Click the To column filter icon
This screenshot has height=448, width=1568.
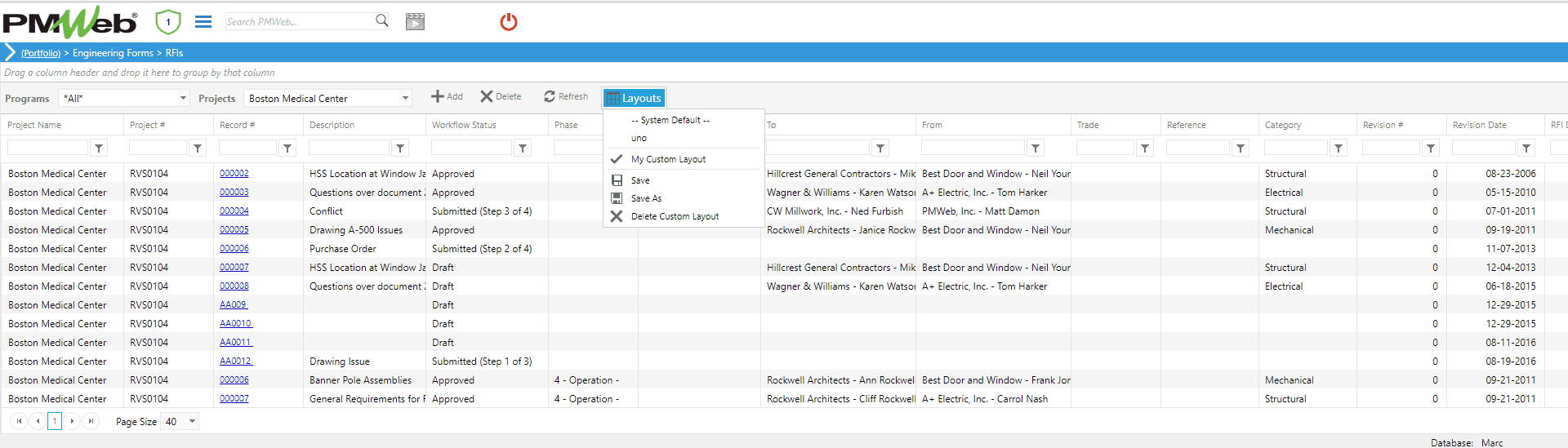880,149
